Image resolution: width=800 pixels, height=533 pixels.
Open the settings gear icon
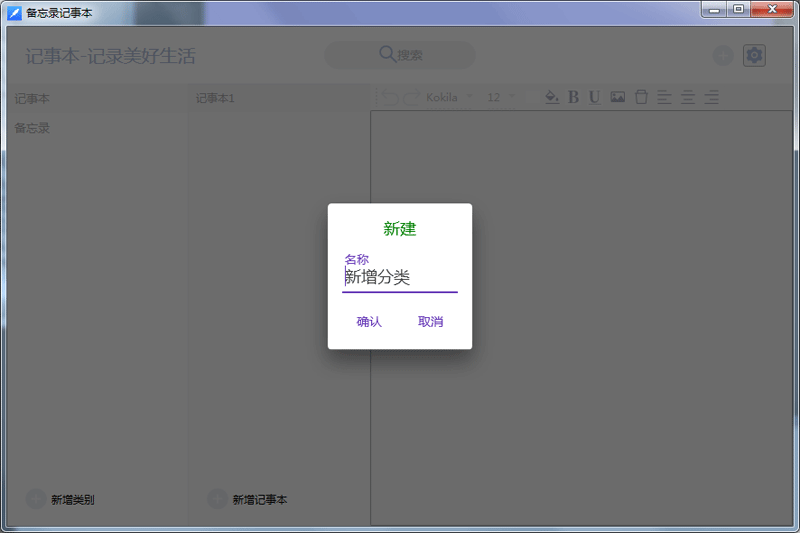tap(754, 55)
